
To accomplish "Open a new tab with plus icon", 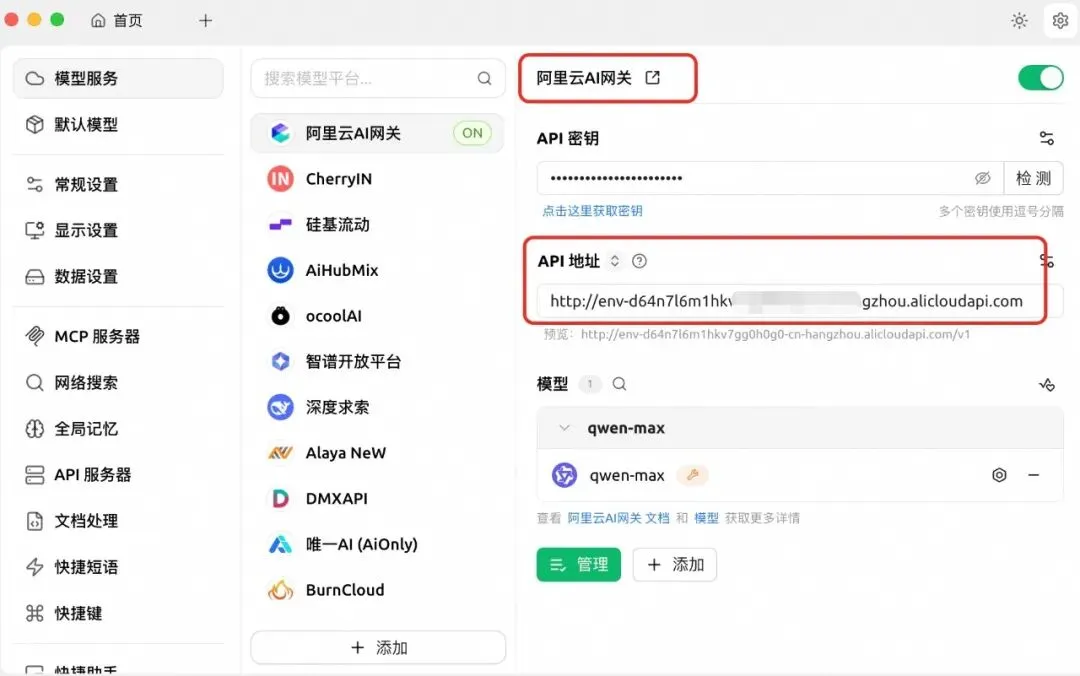I will pyautogui.click(x=205, y=21).
